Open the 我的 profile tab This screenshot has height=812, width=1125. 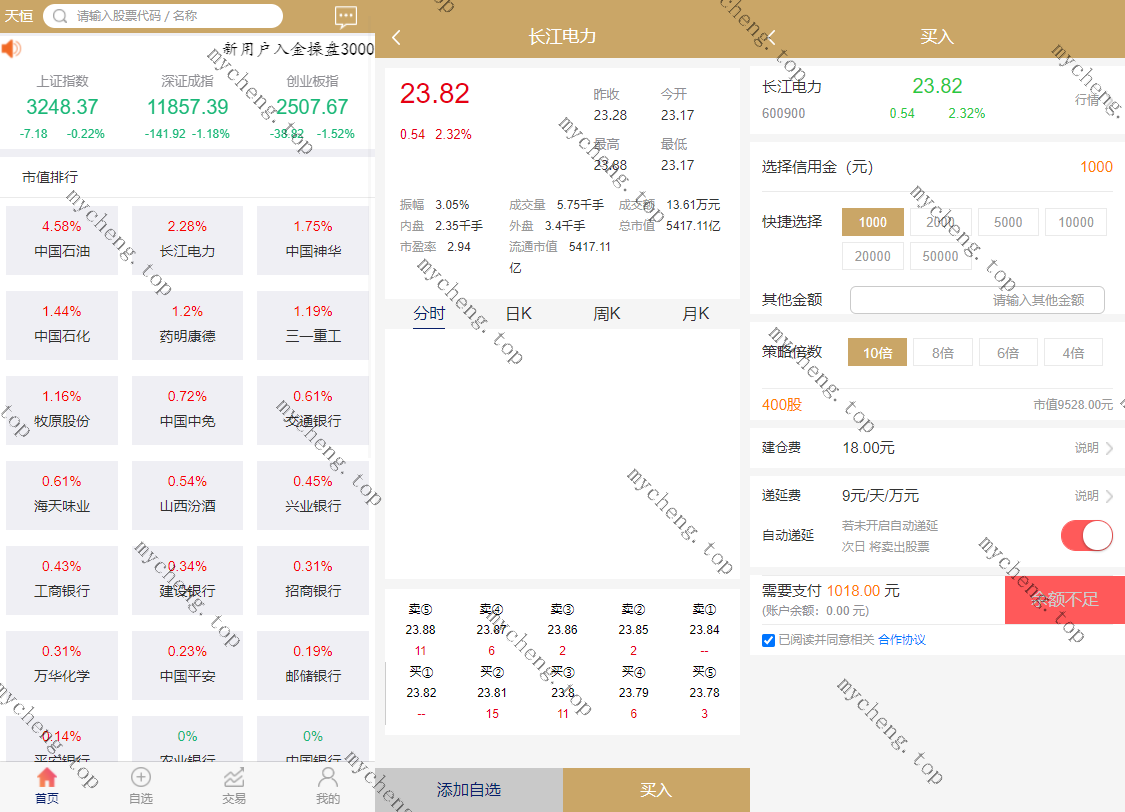328,786
